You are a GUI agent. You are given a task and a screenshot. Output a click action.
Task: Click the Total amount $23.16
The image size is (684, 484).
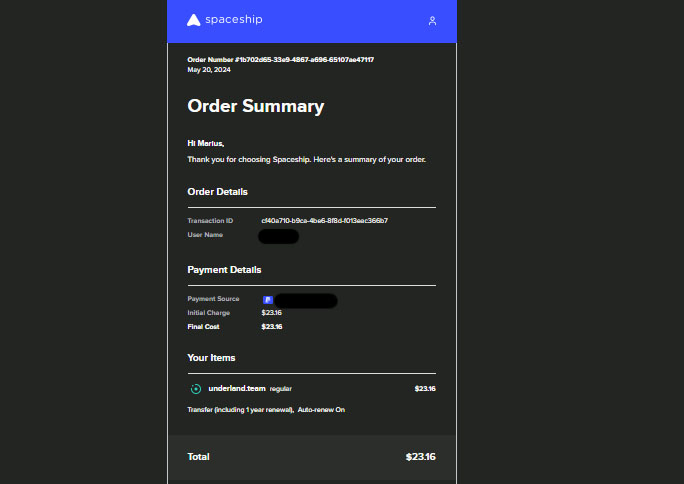[420, 457]
